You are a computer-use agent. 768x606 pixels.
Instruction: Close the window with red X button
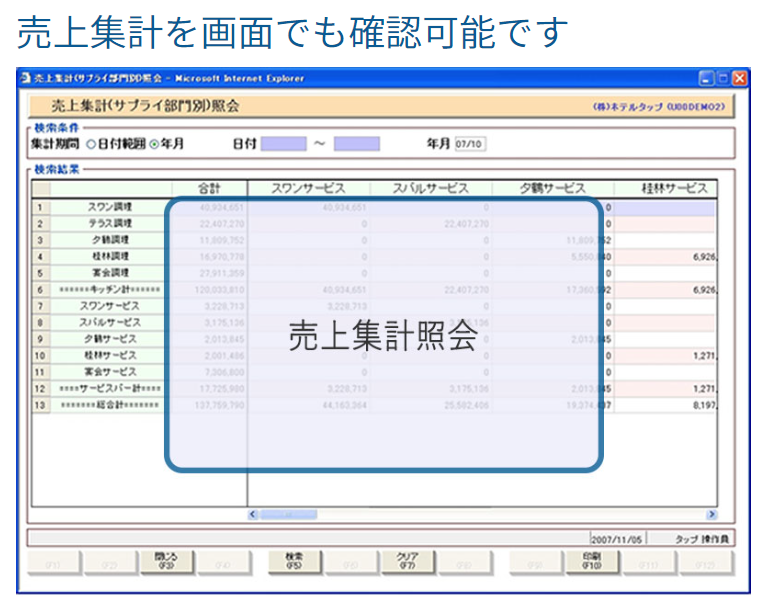point(739,78)
